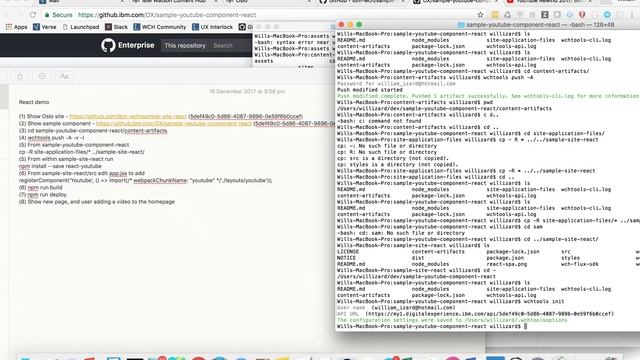Viewport: 640px width, 360px height.
Task: Open the Slack bookmark
Action: (x=116, y=27)
